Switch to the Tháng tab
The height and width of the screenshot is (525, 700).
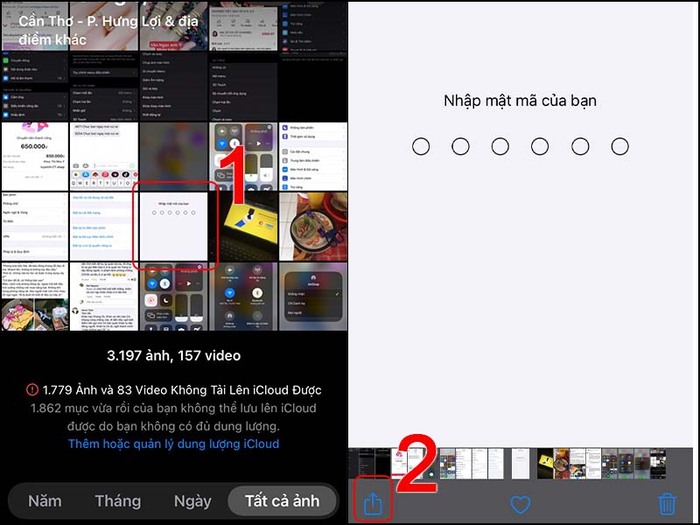pos(117,500)
